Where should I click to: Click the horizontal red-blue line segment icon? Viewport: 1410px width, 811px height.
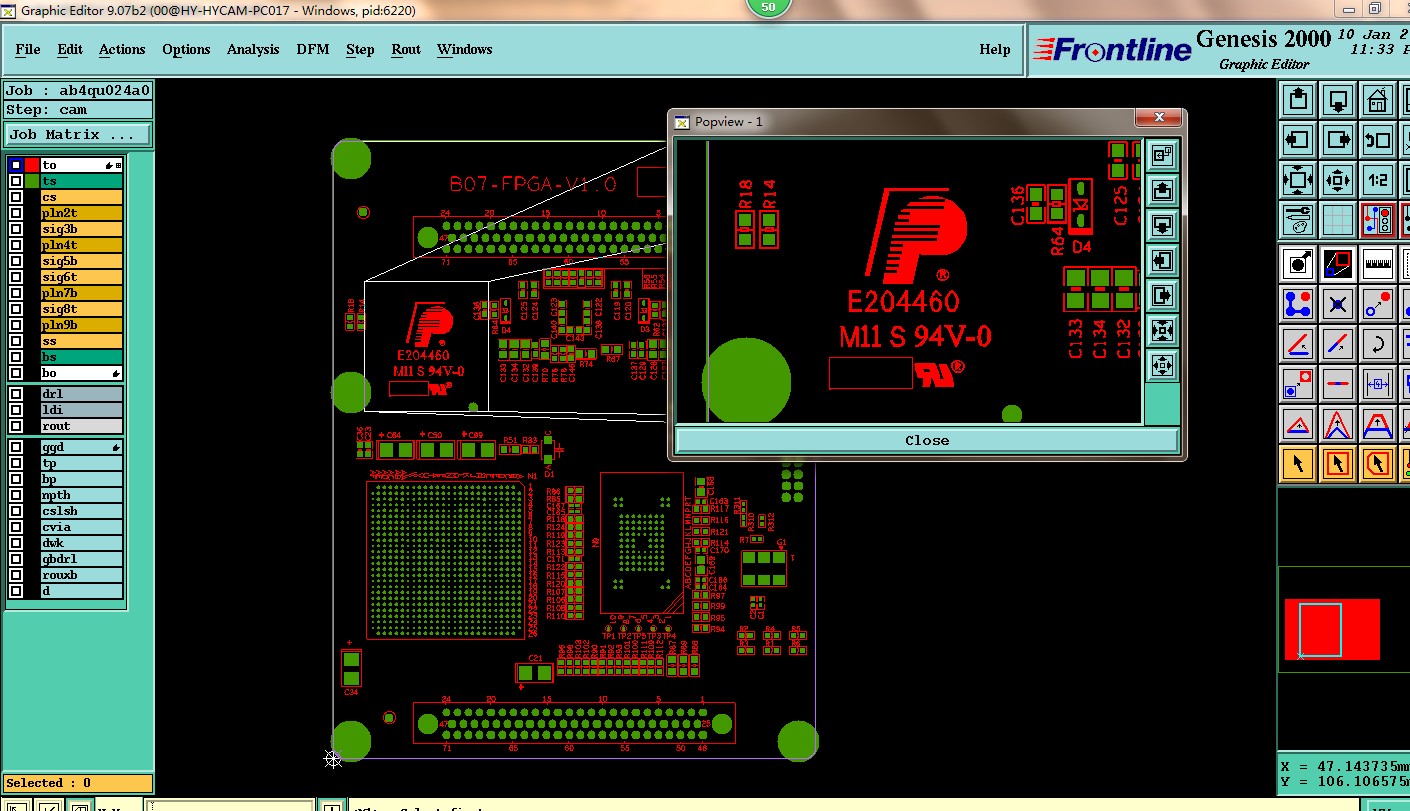click(x=1337, y=384)
